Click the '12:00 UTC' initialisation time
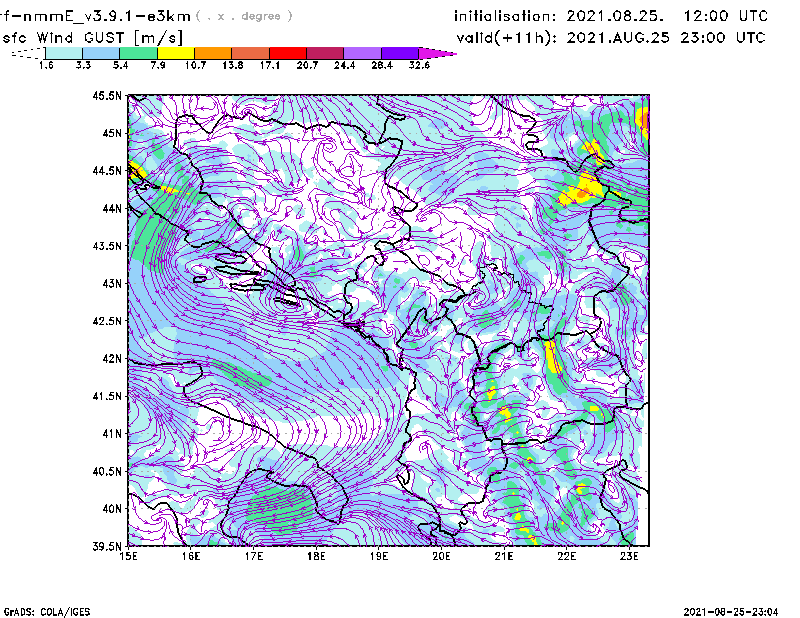Viewport: 800px width, 618px height. coord(726,16)
